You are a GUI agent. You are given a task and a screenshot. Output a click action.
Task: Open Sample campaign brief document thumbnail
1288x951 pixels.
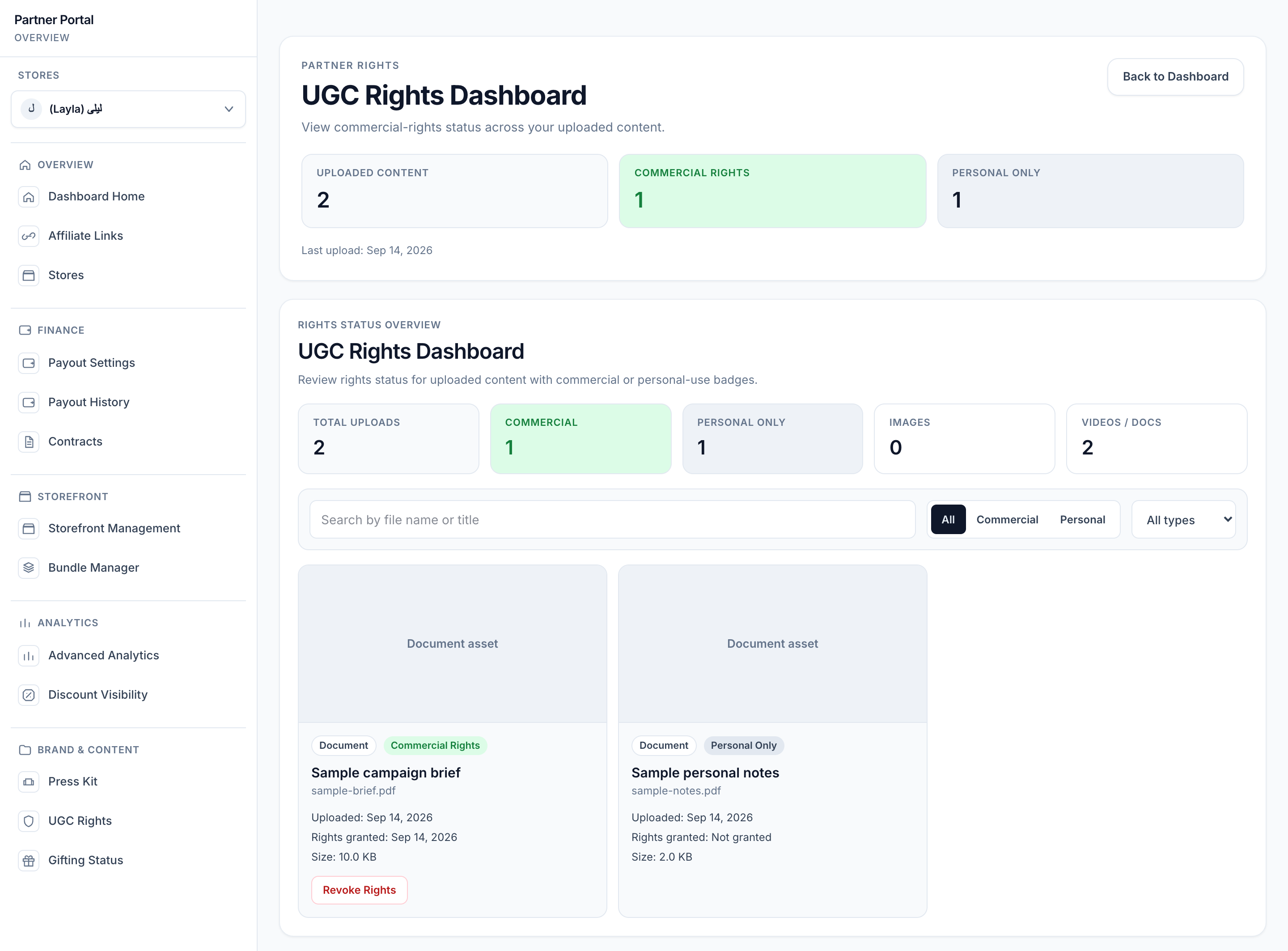tap(452, 644)
